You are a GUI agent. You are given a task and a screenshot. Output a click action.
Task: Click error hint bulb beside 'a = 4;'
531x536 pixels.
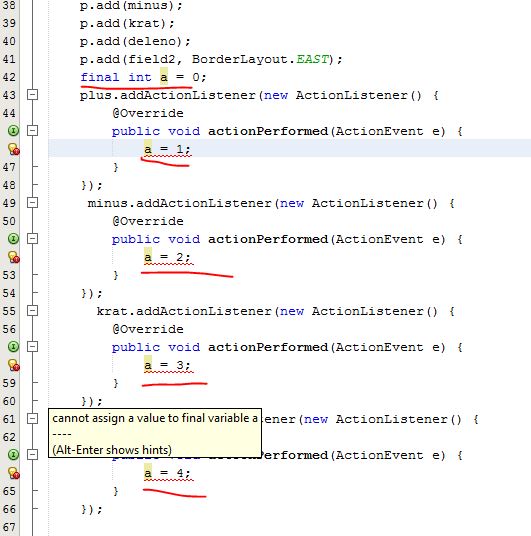click(13, 473)
